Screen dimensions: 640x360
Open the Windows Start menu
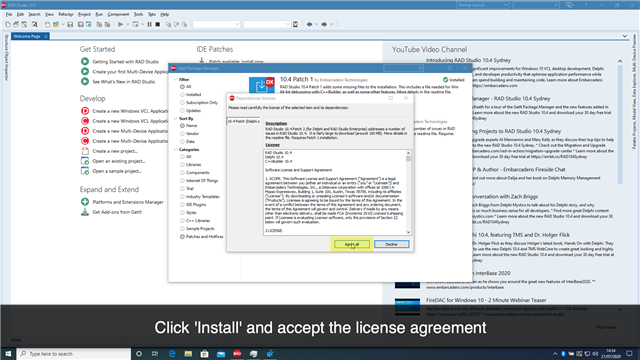(x=8, y=354)
